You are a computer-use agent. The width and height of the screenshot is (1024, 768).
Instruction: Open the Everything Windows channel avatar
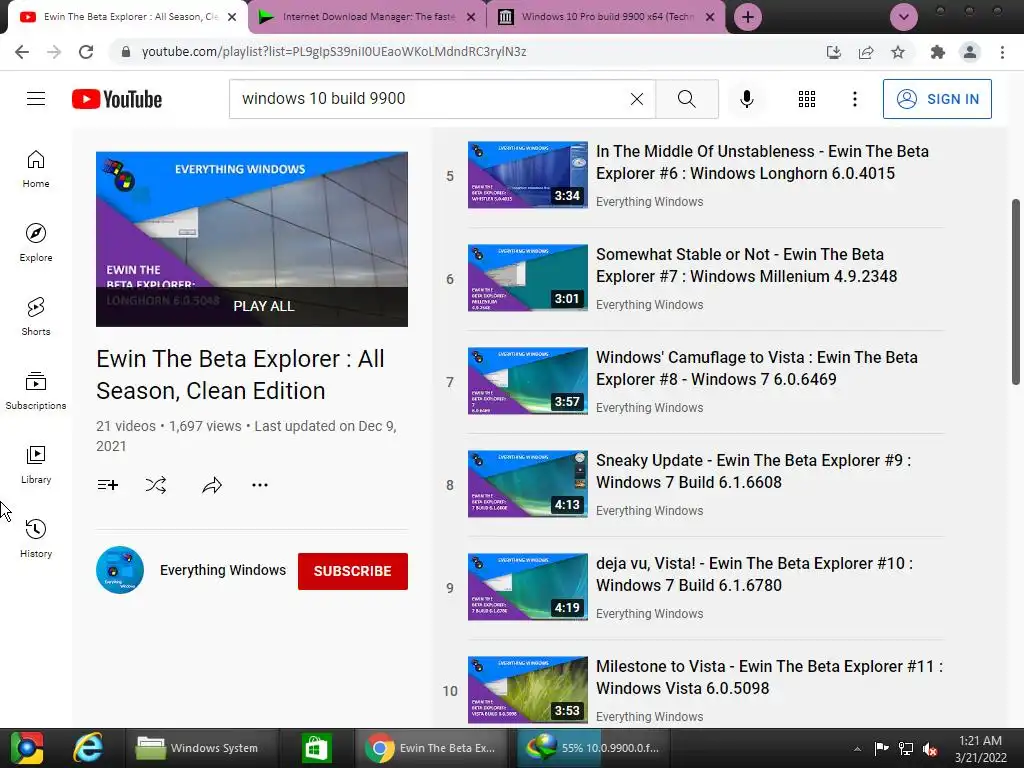120,570
